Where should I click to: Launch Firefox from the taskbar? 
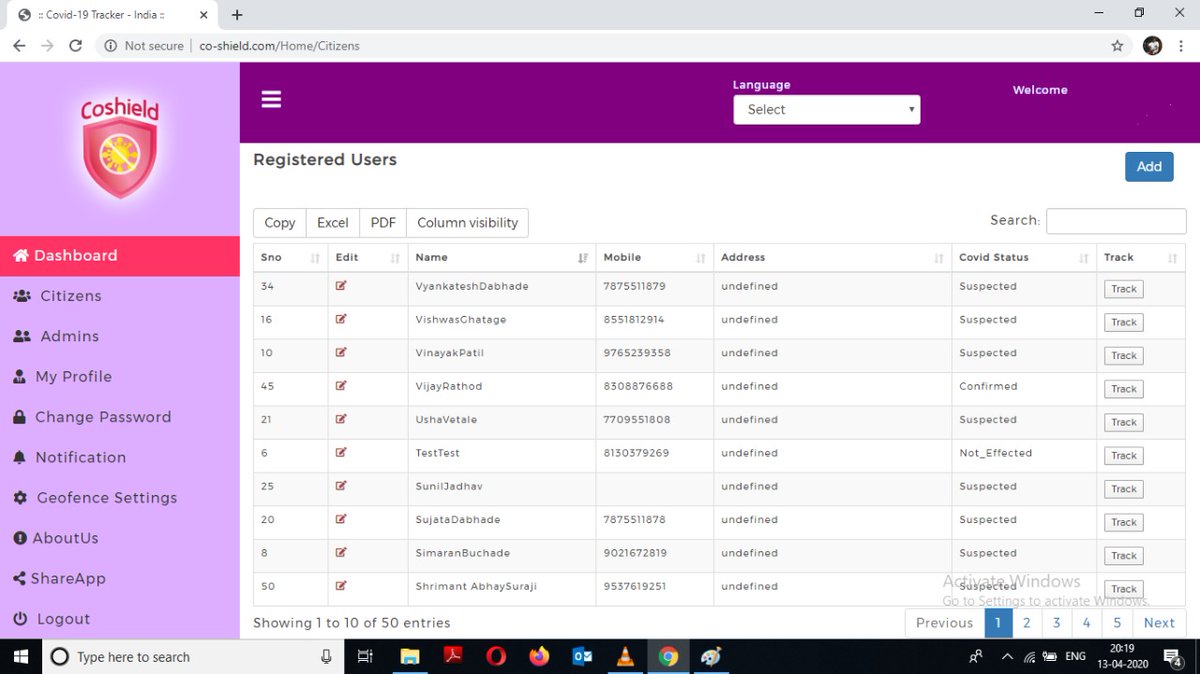[539, 657]
